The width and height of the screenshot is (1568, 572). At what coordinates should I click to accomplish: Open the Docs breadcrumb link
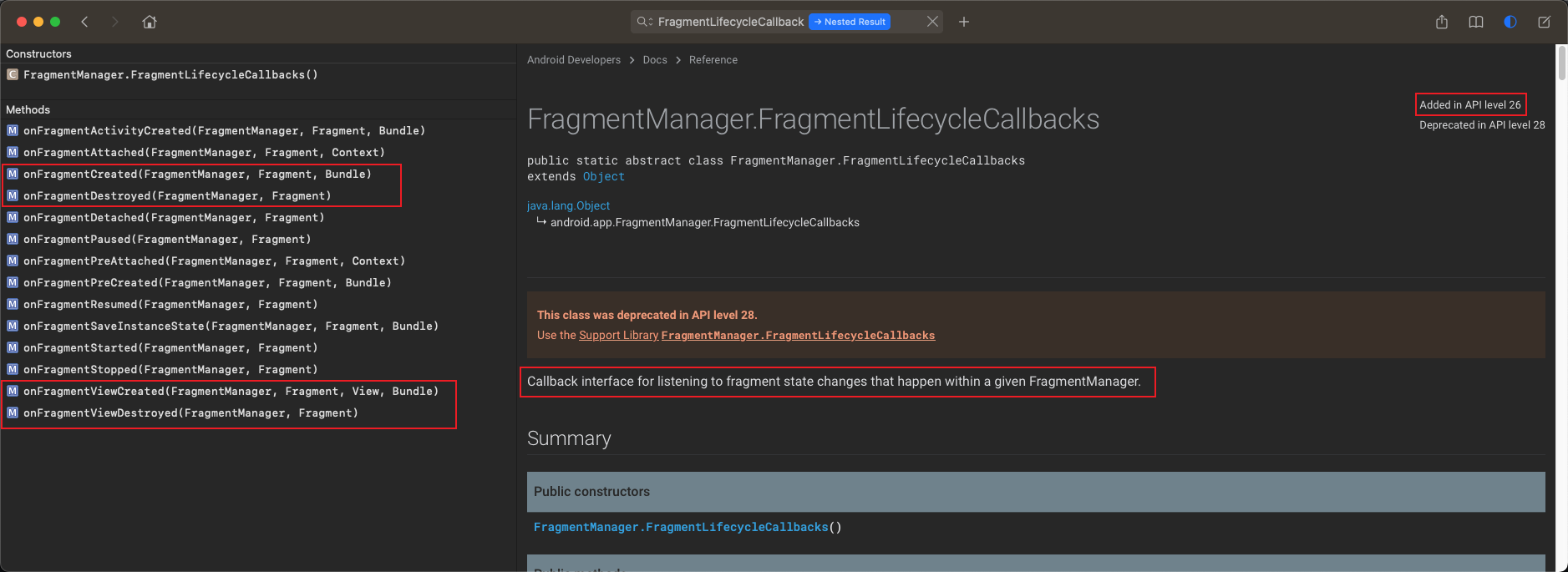(655, 60)
